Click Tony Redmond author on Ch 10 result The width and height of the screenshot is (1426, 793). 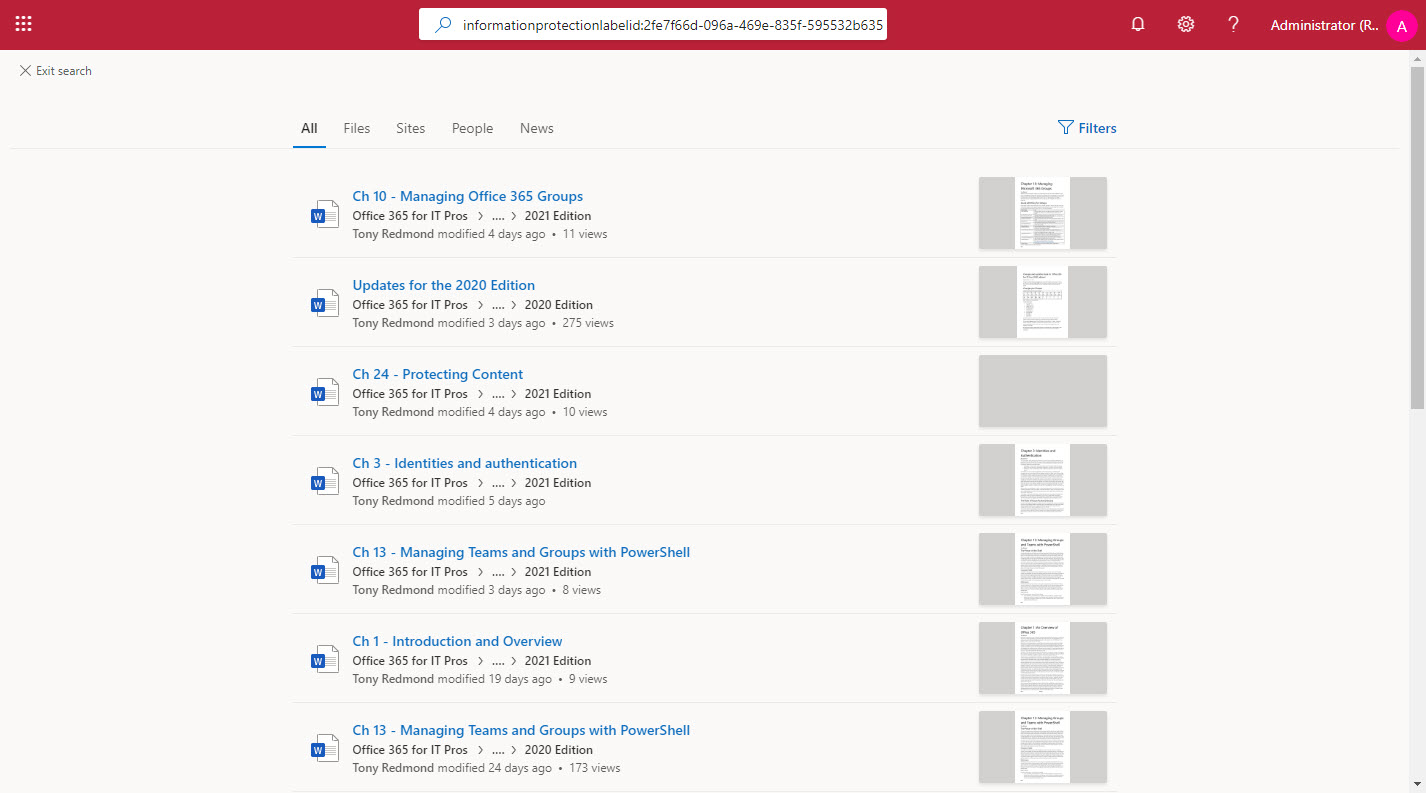coord(393,234)
